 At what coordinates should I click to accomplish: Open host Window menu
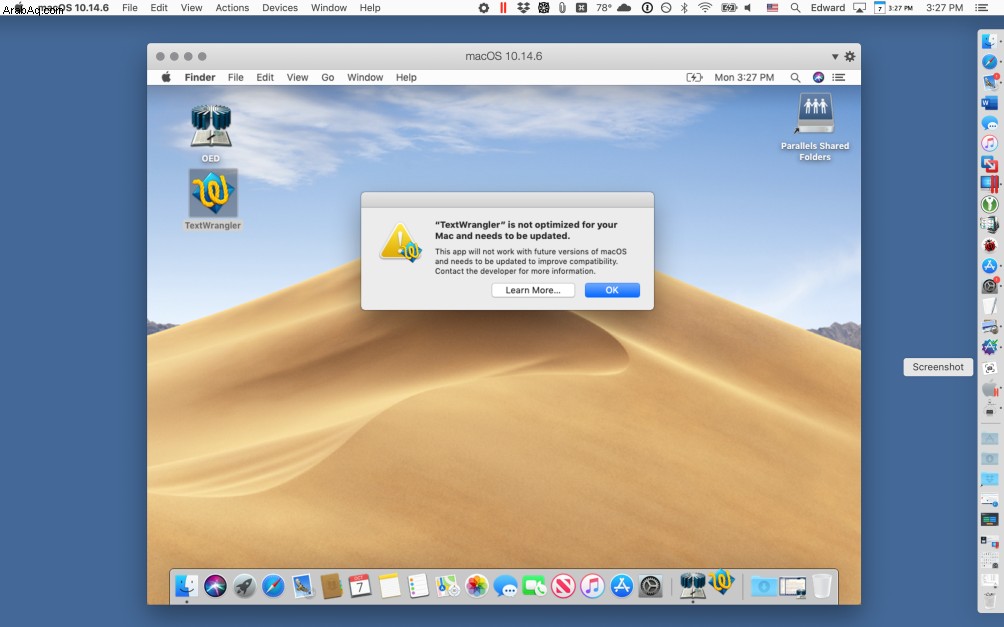click(328, 8)
